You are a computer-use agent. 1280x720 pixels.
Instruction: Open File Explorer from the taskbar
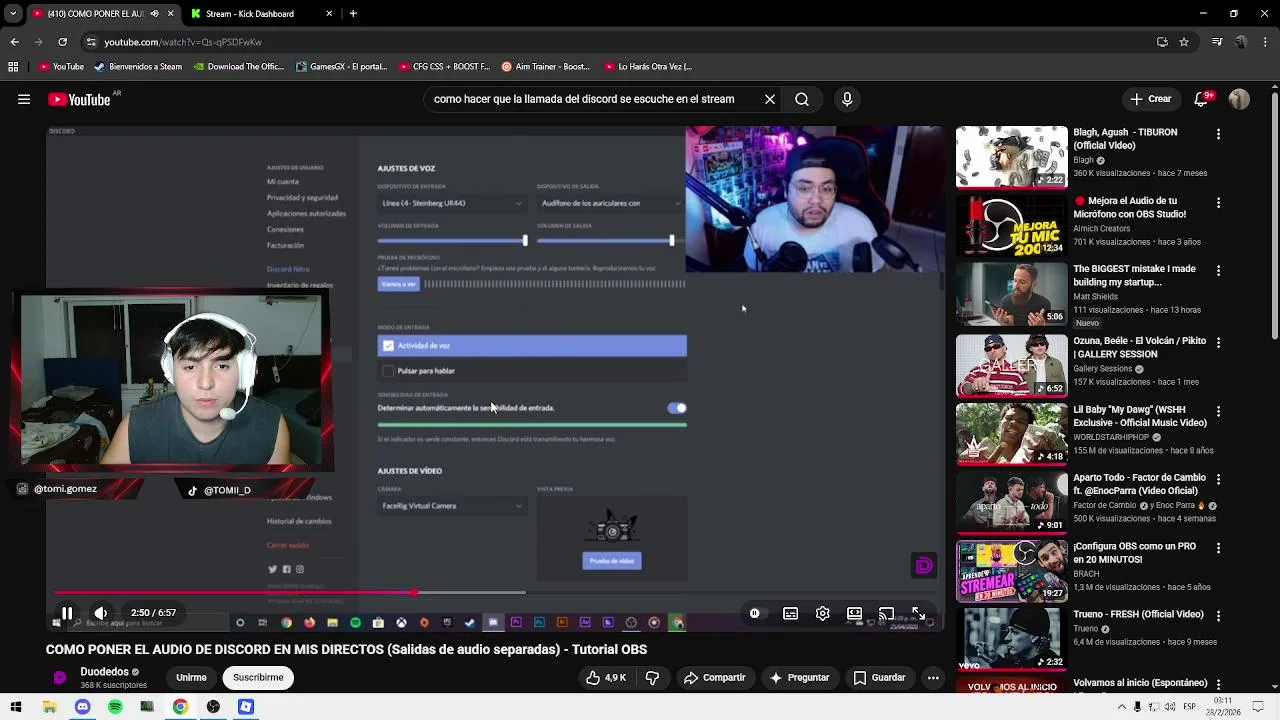pyautogui.click(x=49, y=707)
